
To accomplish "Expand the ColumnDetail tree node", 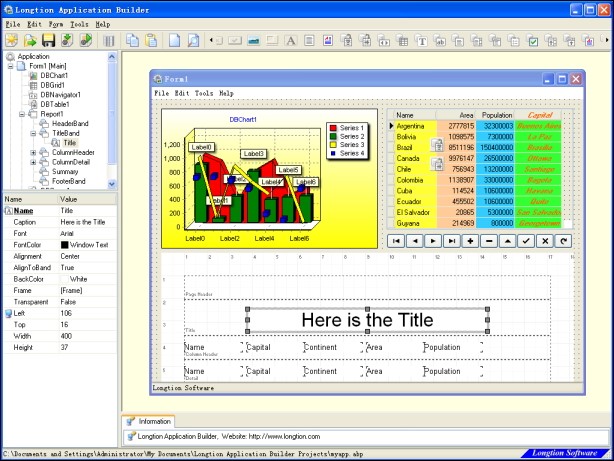I will coord(33,162).
